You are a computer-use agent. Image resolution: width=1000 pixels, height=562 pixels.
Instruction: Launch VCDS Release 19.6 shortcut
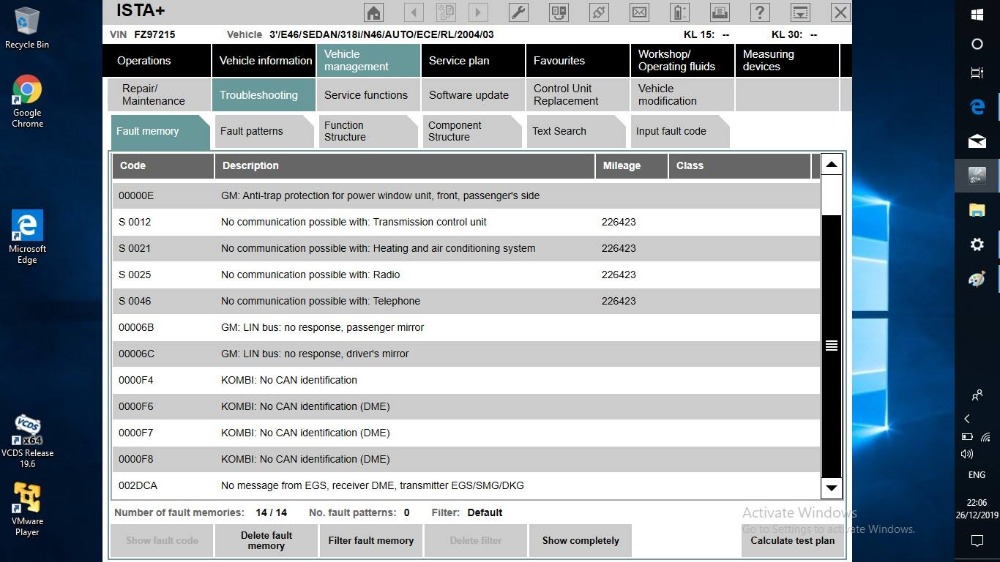click(x=27, y=441)
